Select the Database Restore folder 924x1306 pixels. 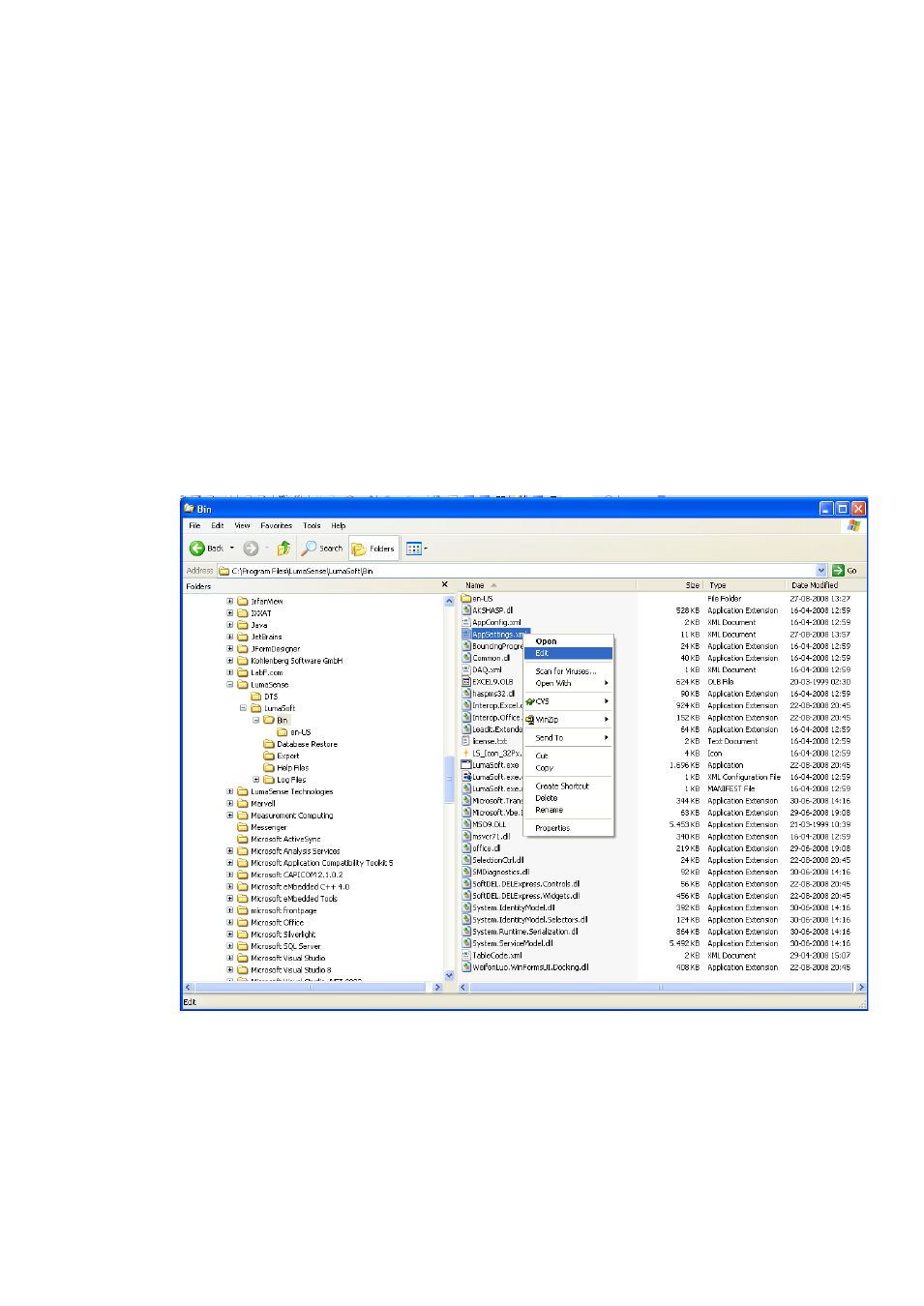click(x=301, y=744)
